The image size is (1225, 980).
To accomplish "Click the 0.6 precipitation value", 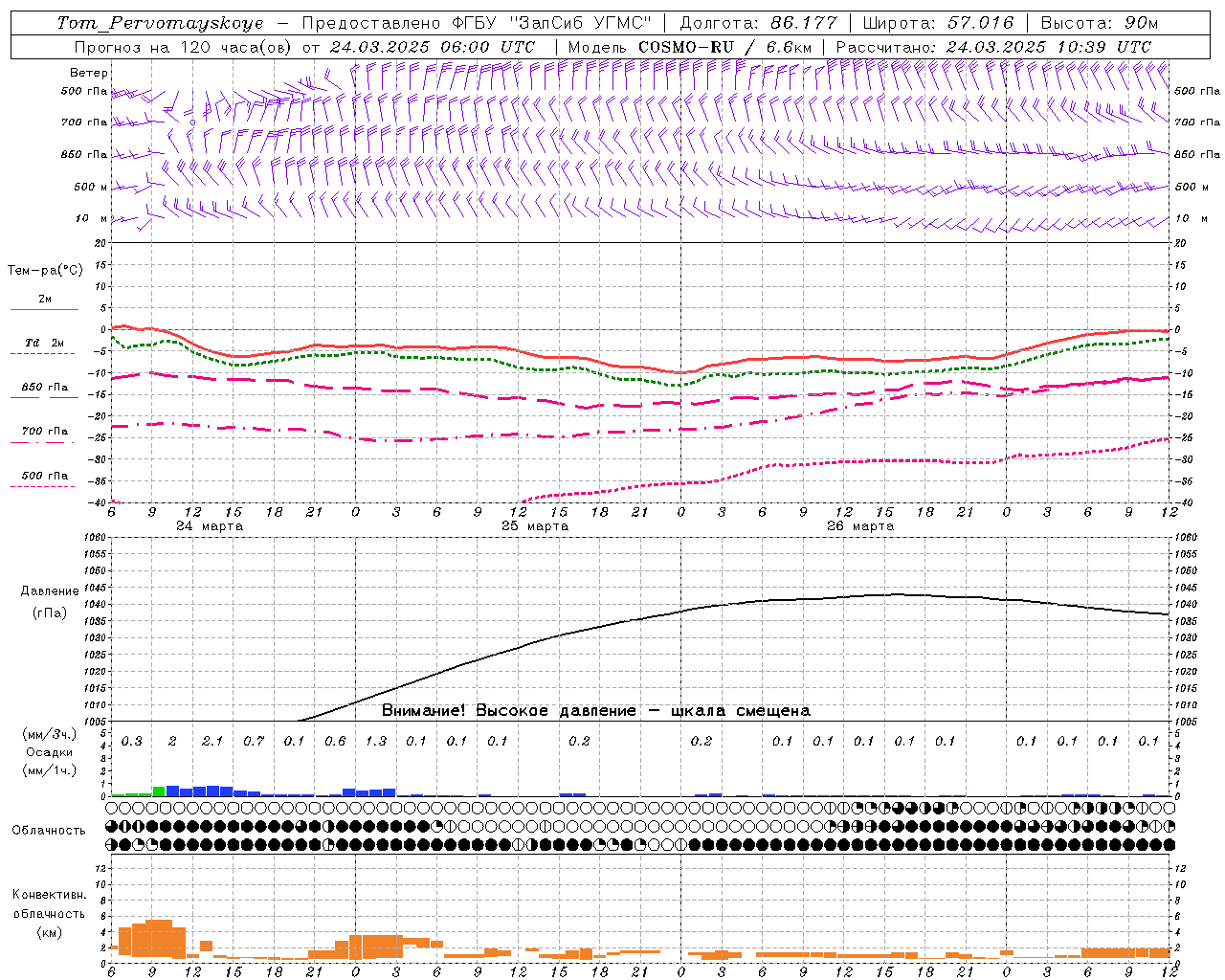I will point(335,742).
